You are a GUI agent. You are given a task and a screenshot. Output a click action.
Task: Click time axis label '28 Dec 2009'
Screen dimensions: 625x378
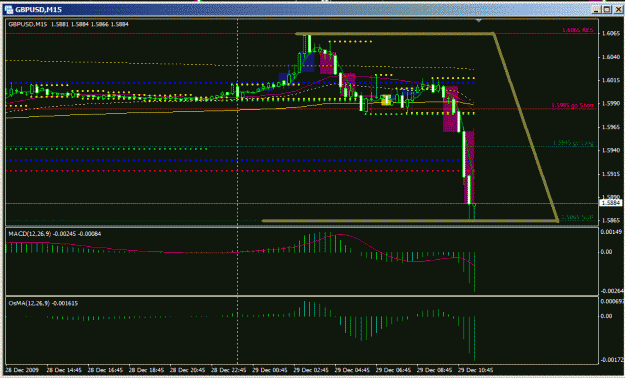22,370
